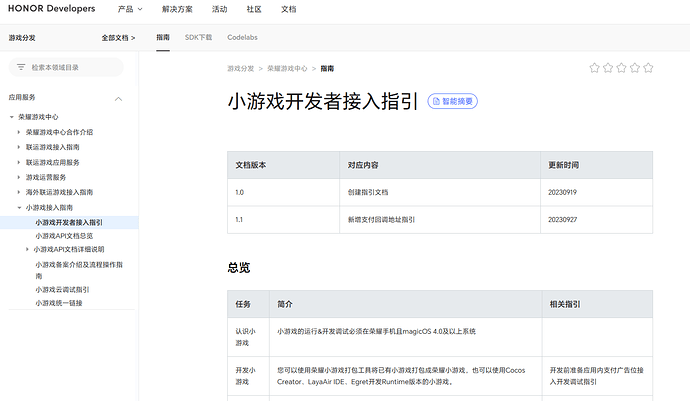This screenshot has height=401, width=690.
Task: Open the 产品 dropdown menu
Action: tap(130, 9)
